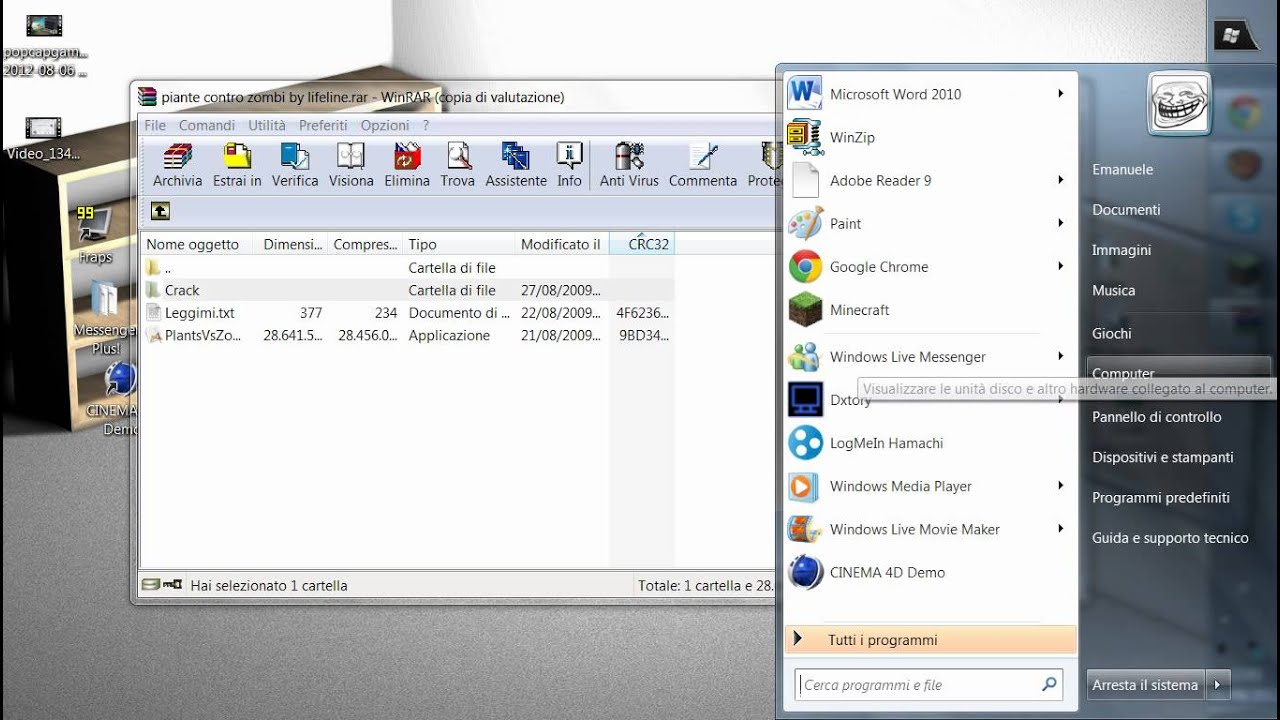Open the Opzioni menu
The width and height of the screenshot is (1280, 720).
tap(385, 125)
